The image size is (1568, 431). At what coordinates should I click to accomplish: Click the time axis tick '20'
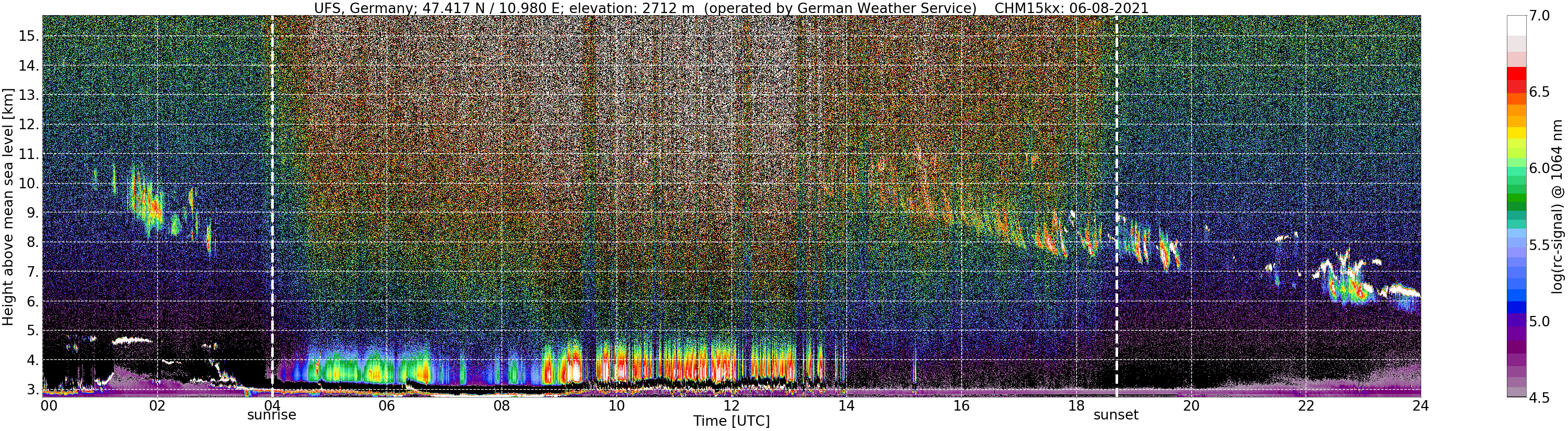pos(1191,406)
